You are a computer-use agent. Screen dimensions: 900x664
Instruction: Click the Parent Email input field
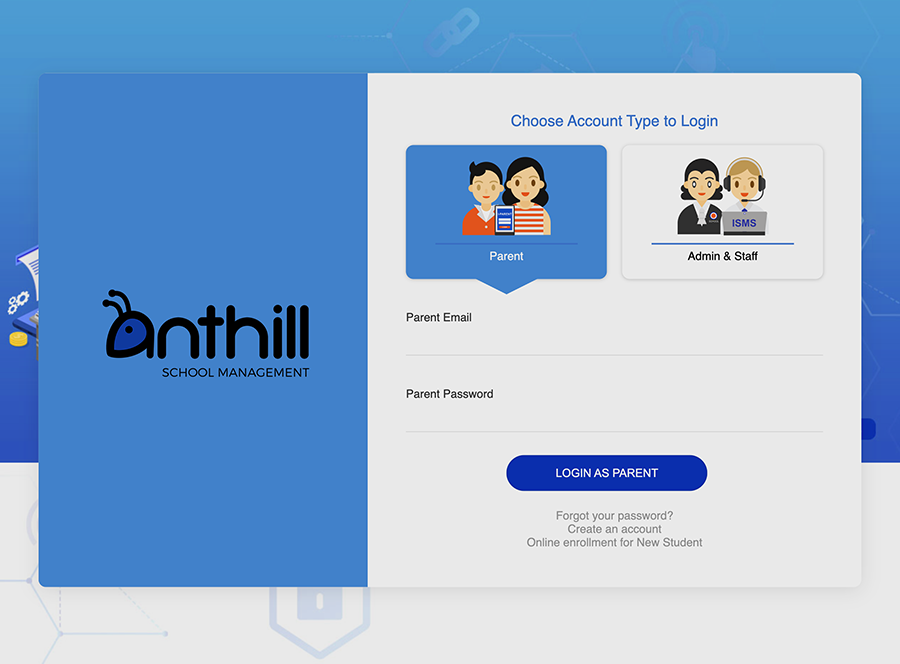coord(614,342)
